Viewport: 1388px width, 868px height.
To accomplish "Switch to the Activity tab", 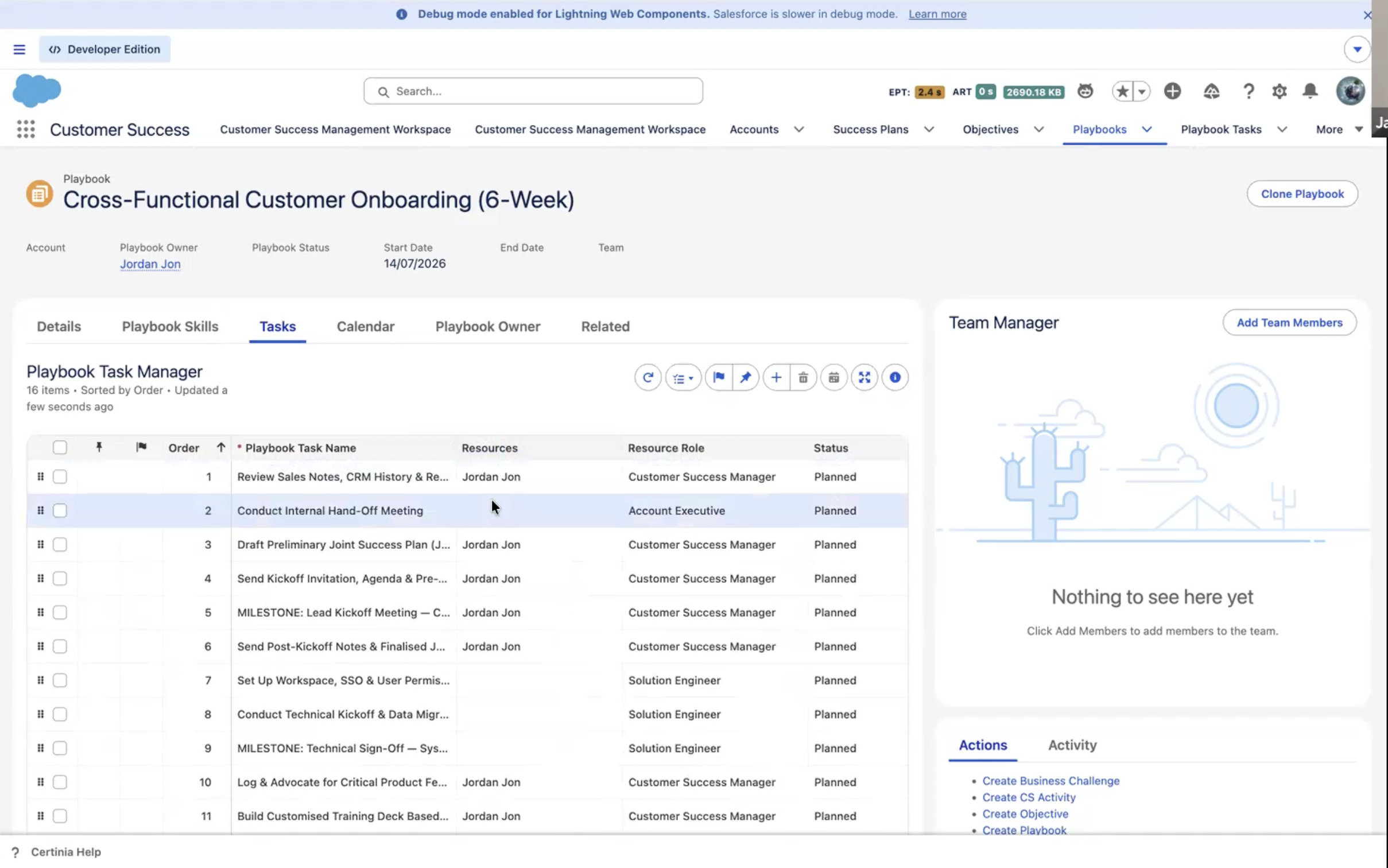I will (x=1072, y=745).
